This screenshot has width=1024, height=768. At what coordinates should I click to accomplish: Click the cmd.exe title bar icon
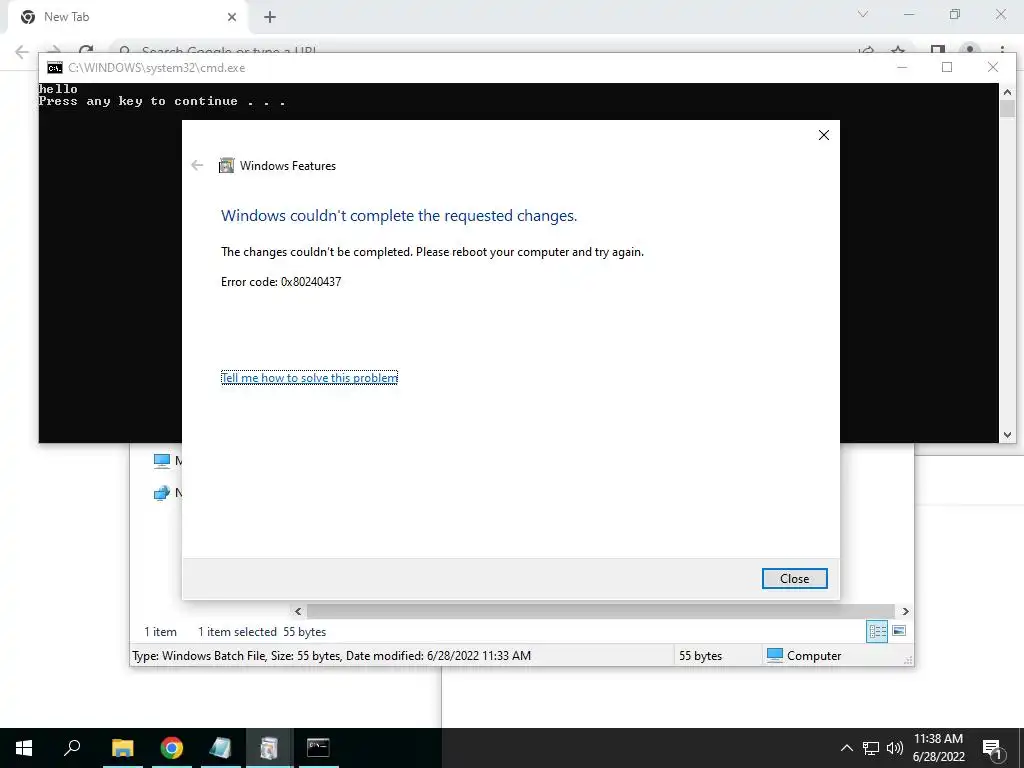55,68
